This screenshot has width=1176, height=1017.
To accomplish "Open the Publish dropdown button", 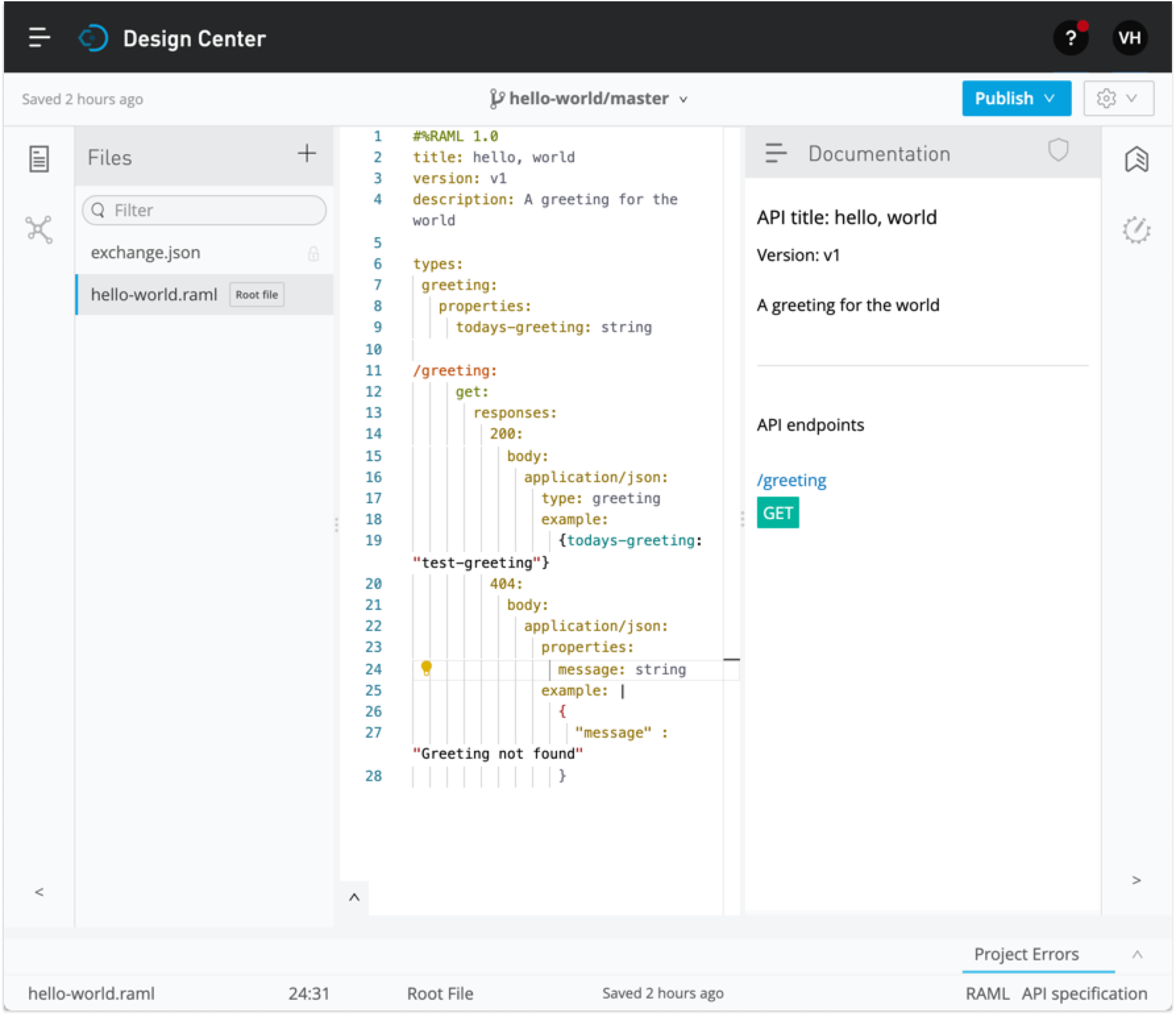I will [x=1016, y=99].
